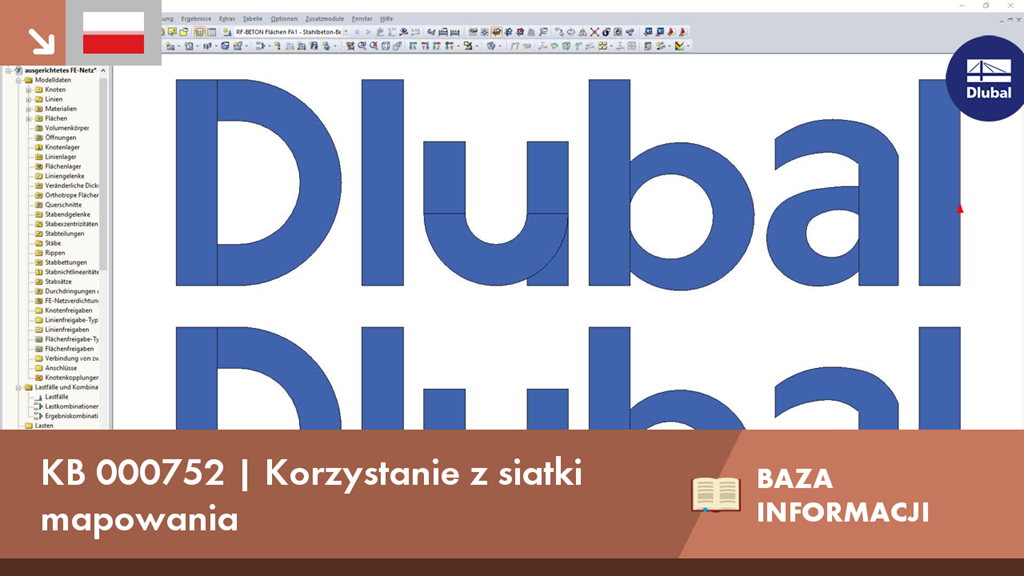Select Knotenkopplungen tree entry
The height and width of the screenshot is (576, 1024).
[72, 377]
